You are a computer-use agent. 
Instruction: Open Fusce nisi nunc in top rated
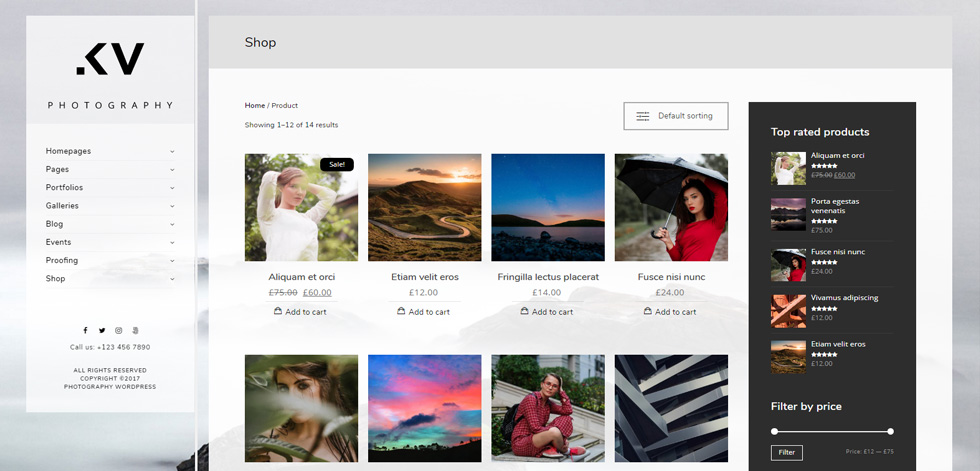[838, 252]
